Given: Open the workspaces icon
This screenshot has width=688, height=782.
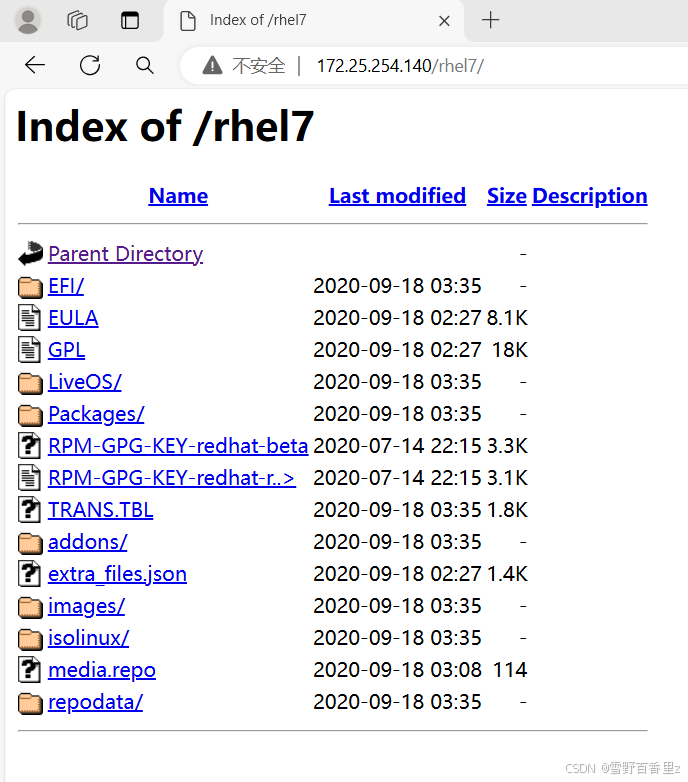Looking at the screenshot, I should pyautogui.click(x=77, y=20).
